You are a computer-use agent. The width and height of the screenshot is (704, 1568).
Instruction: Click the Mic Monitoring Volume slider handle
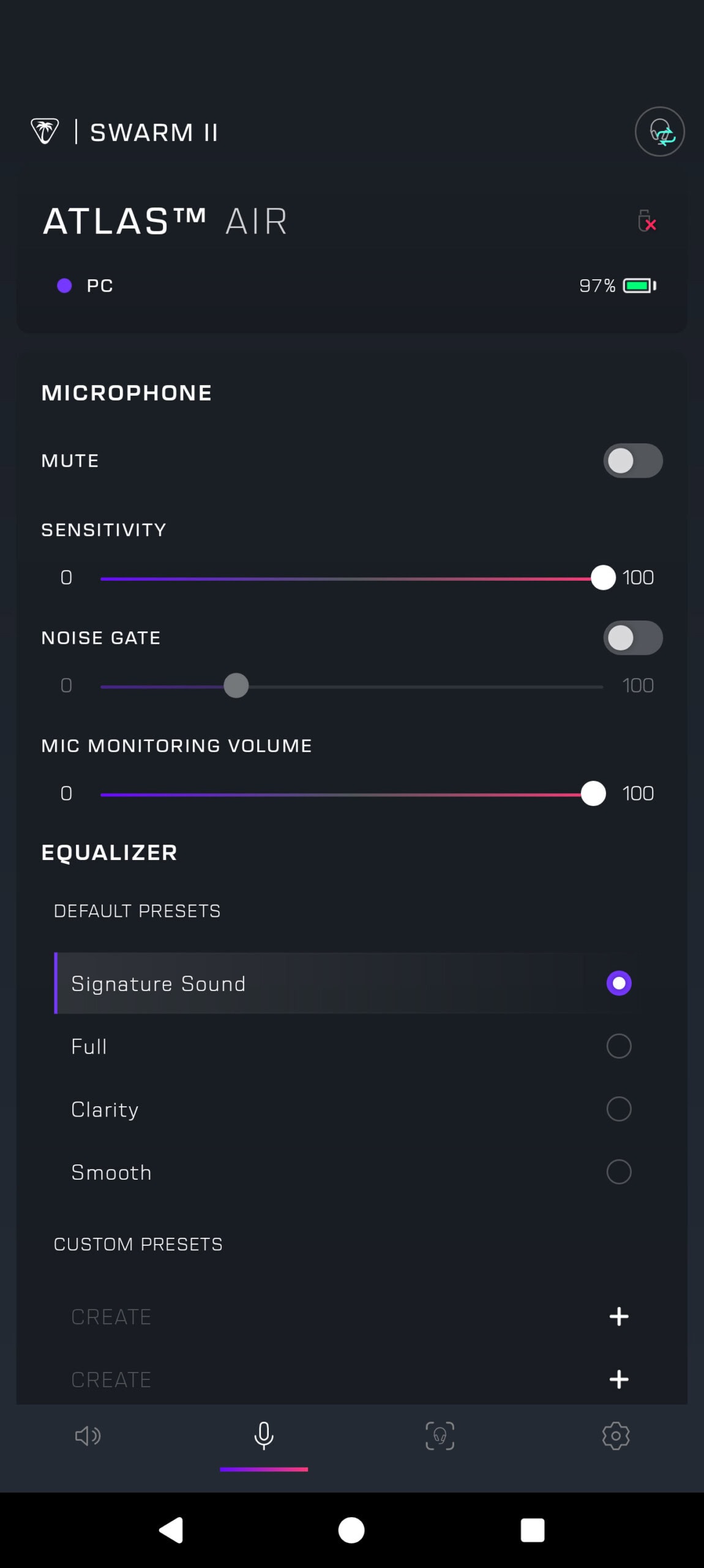tap(593, 794)
